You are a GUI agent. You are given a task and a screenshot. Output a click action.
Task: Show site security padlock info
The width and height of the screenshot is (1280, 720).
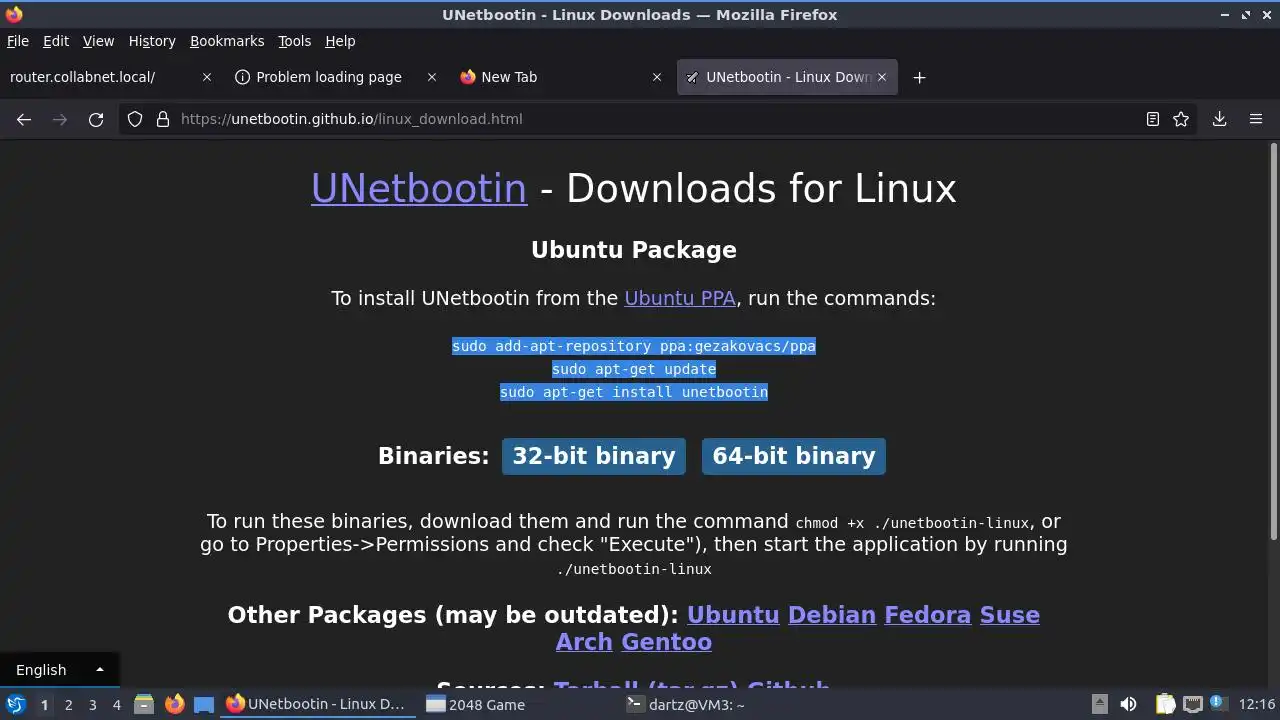coord(163,119)
